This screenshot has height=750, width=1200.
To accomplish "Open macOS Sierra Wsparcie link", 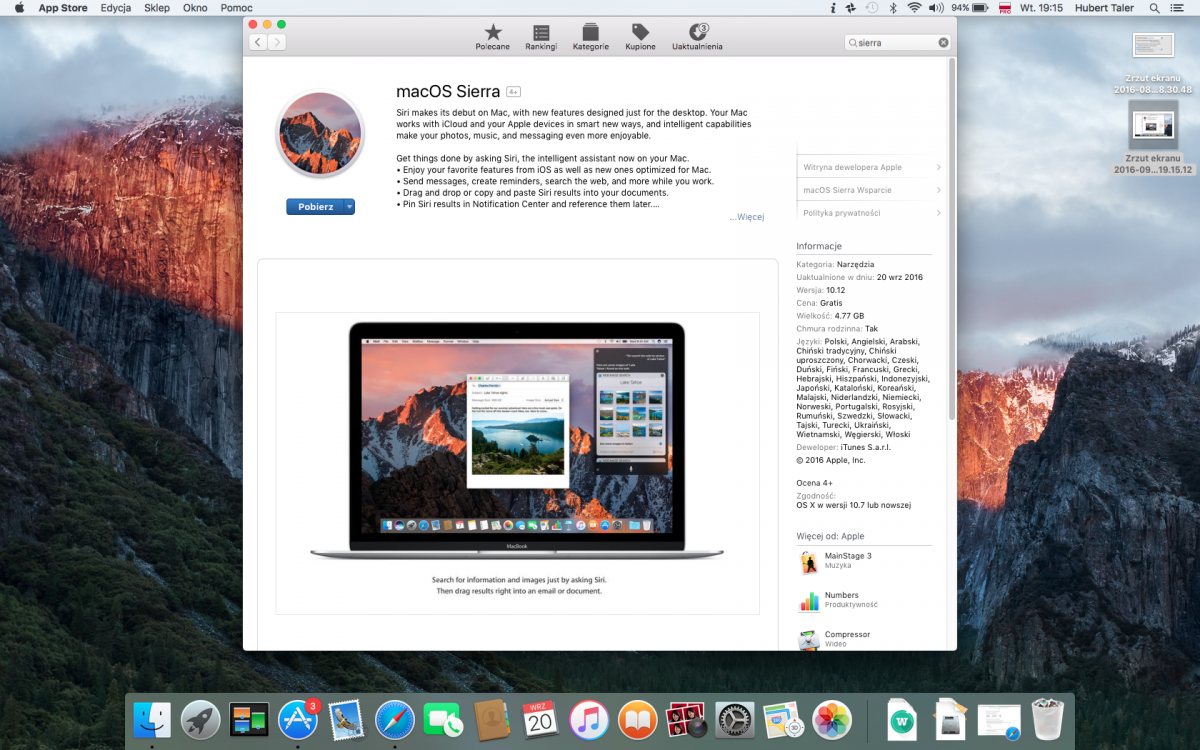I will tap(870, 190).
